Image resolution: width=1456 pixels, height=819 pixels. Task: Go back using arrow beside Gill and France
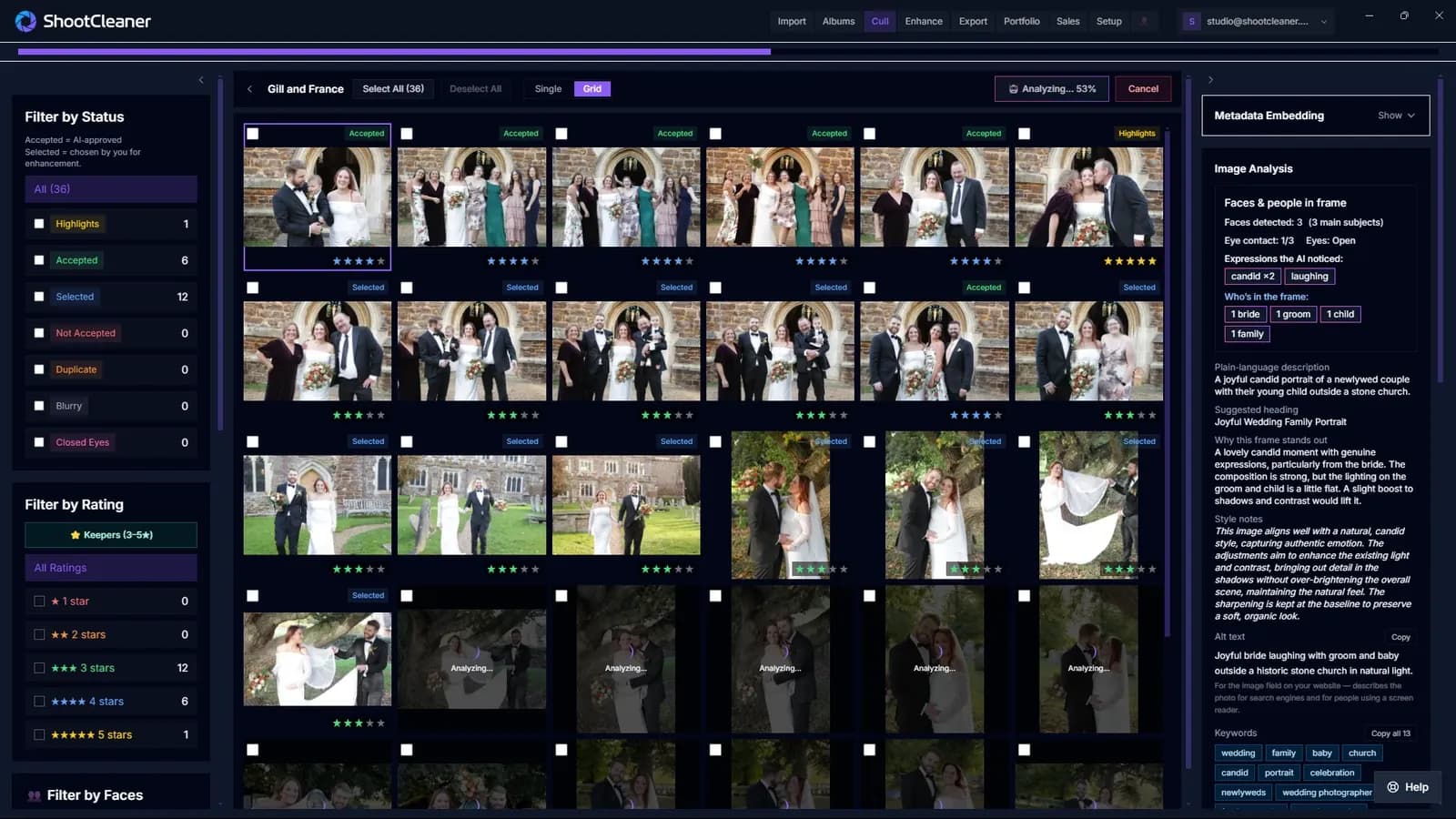[x=249, y=89]
